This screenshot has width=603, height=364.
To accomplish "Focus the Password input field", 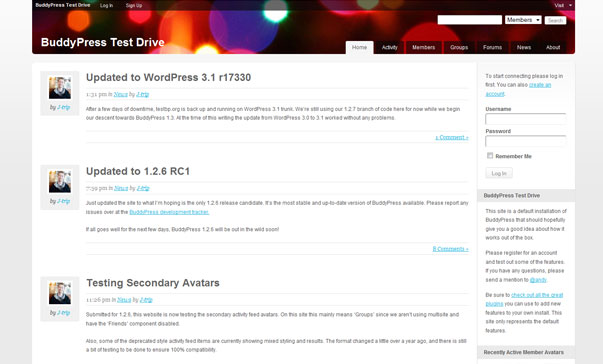I will (x=526, y=141).
